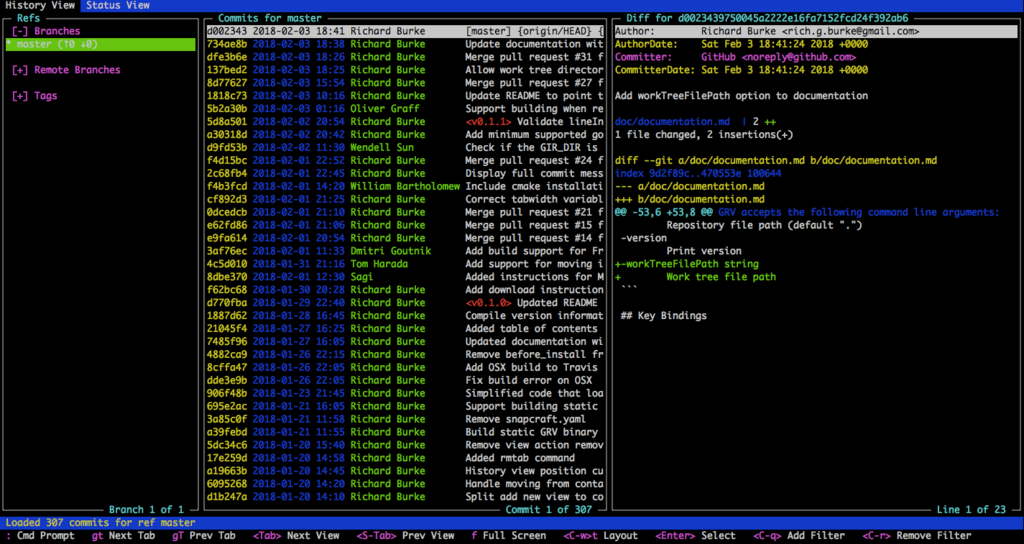Click 'Loaded 307 commits' status message
Viewport: 1024px width, 544px height.
(101, 523)
